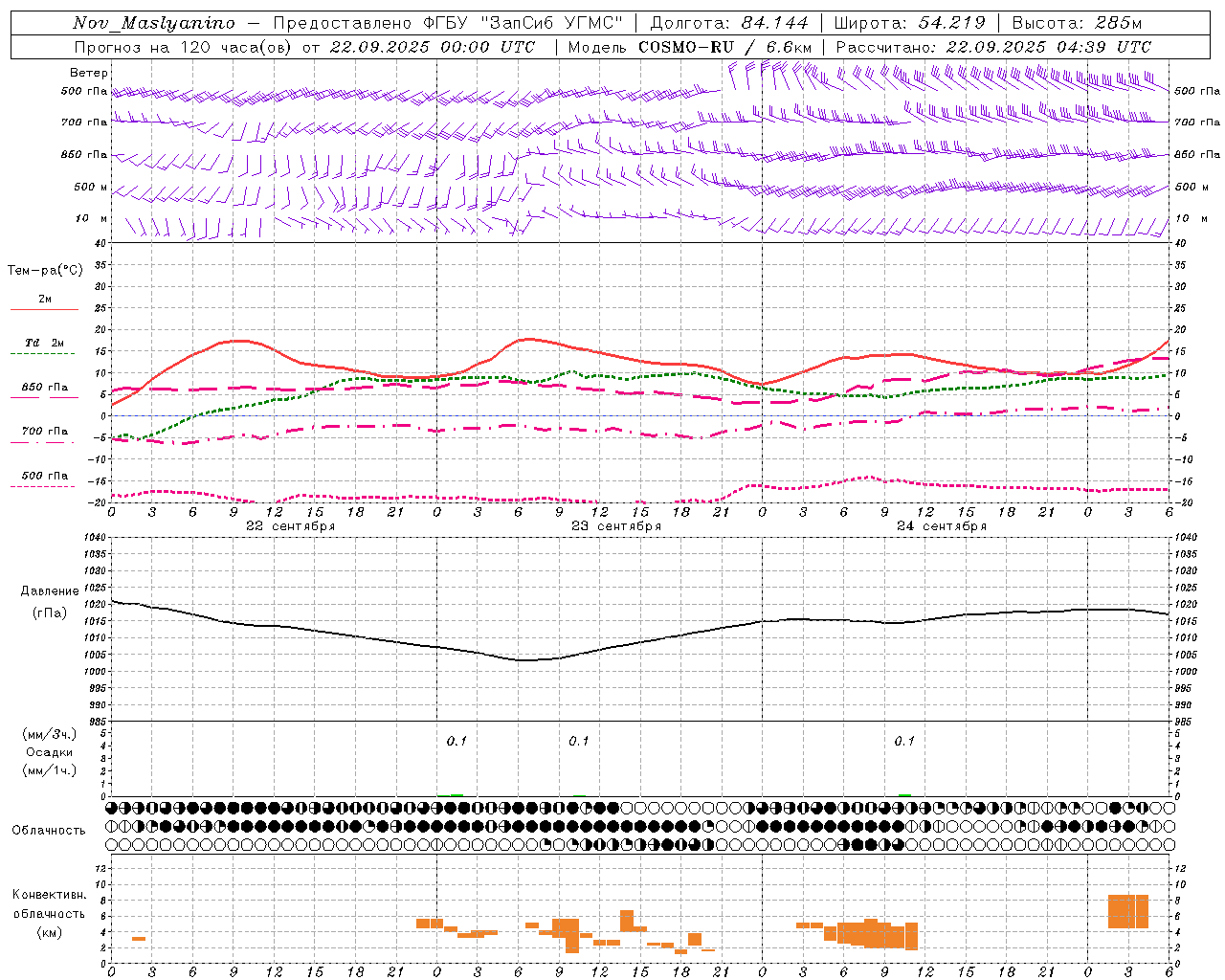Click the 'Осадки' precipitation label
The width and height of the screenshot is (1225, 980).
coord(50,752)
